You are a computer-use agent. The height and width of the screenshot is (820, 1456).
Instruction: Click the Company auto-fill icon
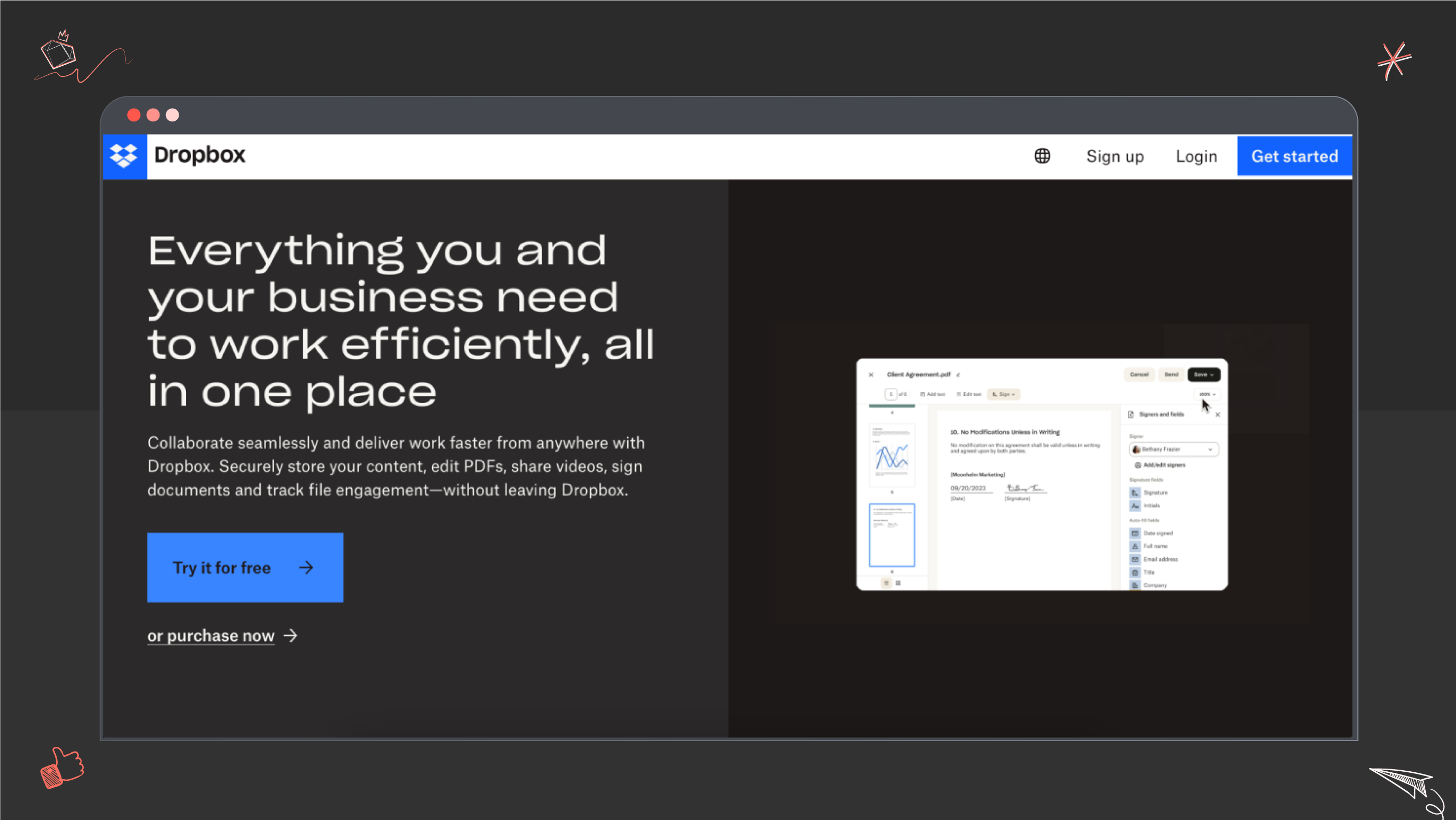tap(1134, 585)
